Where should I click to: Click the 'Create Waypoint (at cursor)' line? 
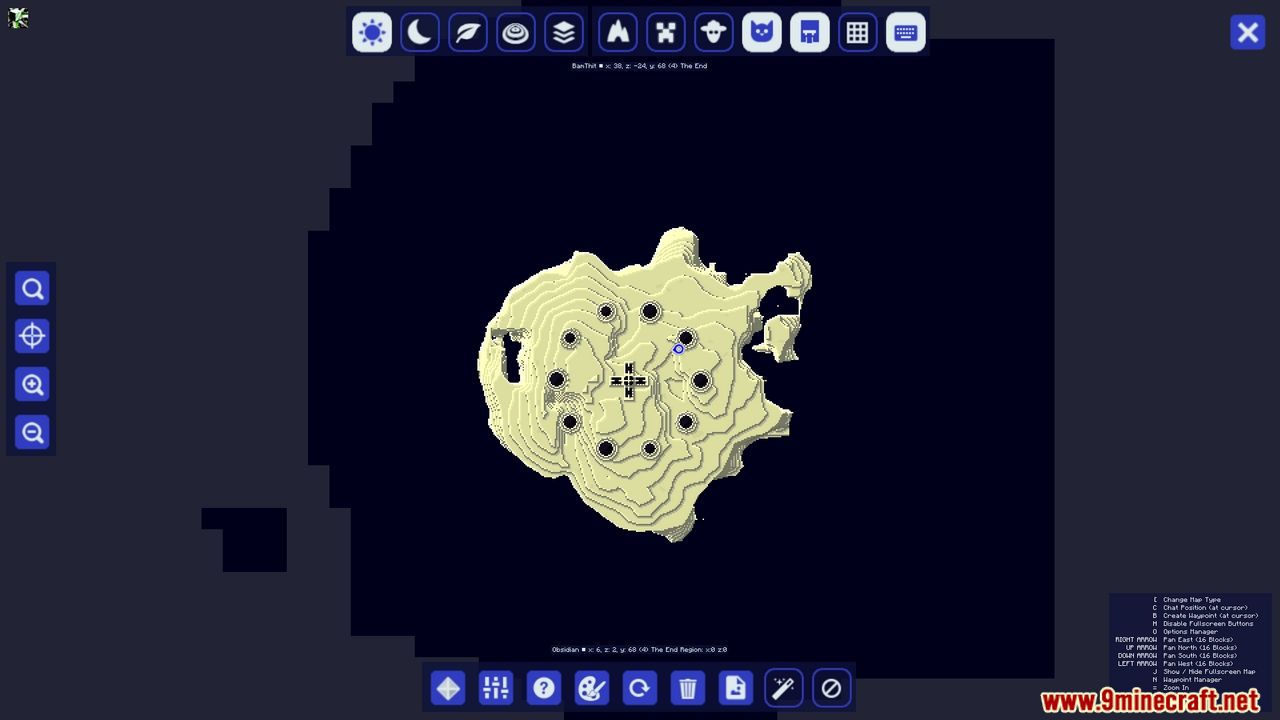click(x=1210, y=616)
